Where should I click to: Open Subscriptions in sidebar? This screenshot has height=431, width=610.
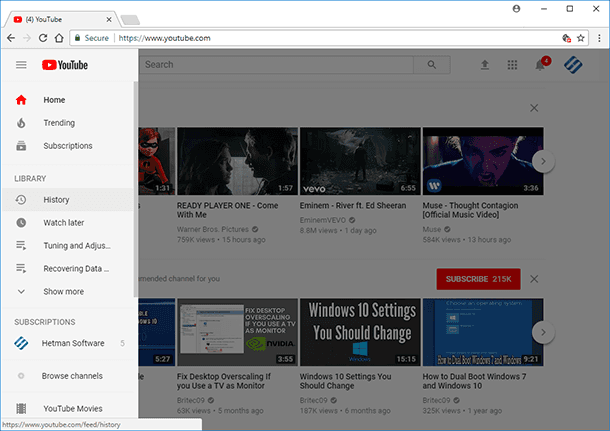click(x=68, y=146)
